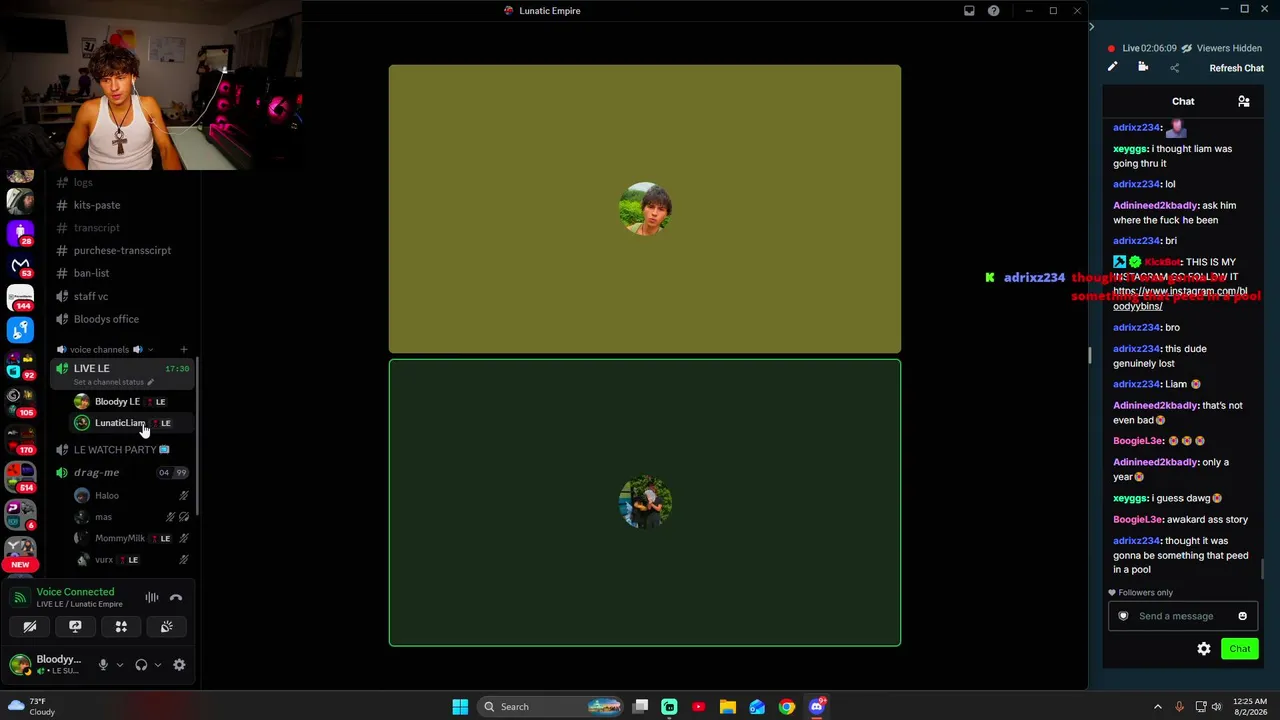This screenshot has width=1280, height=720.
Task: Disconnect from voice with the hang-up icon
Action: [176, 598]
